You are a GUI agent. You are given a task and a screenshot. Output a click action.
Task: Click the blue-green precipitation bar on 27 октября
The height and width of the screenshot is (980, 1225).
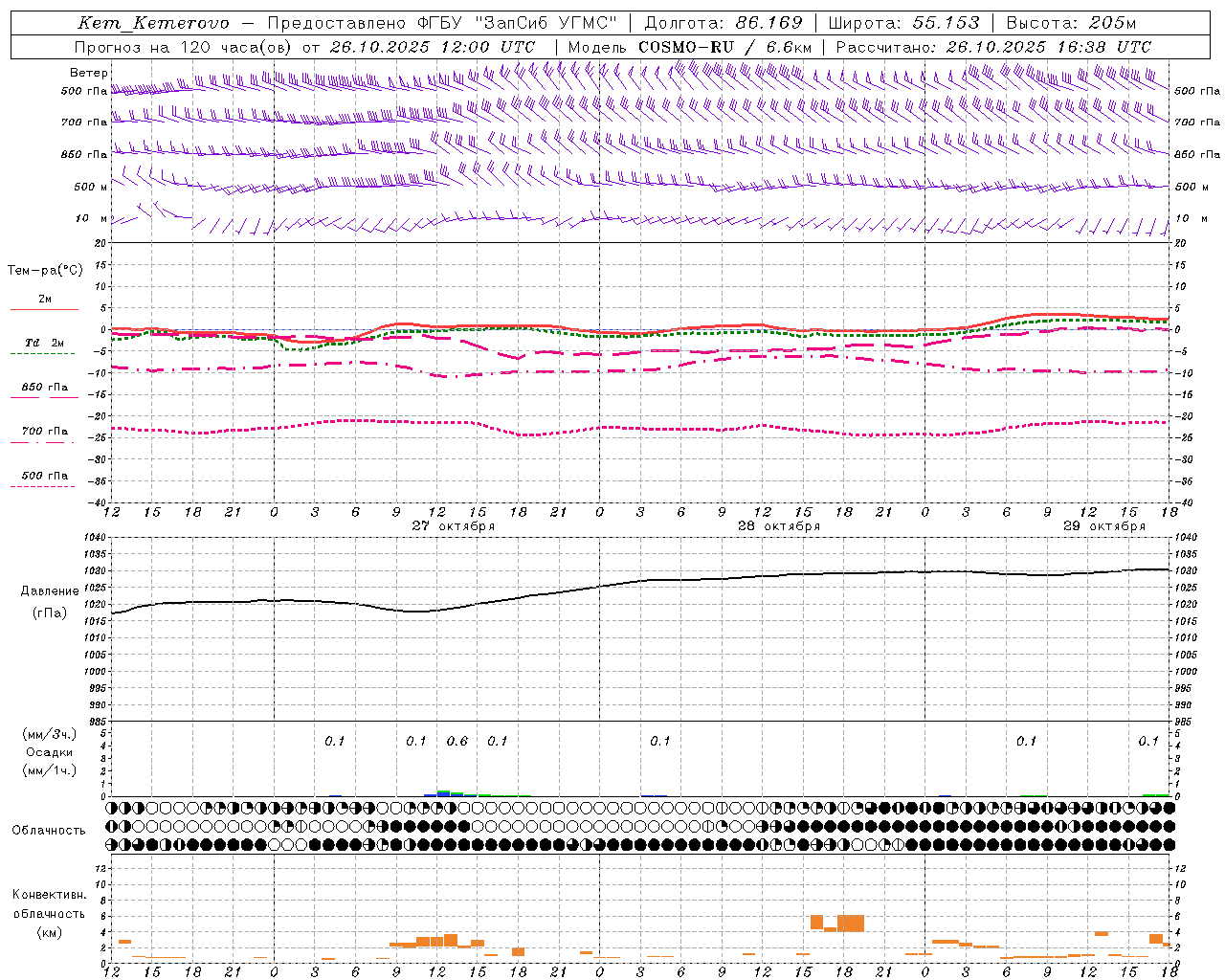click(x=444, y=792)
